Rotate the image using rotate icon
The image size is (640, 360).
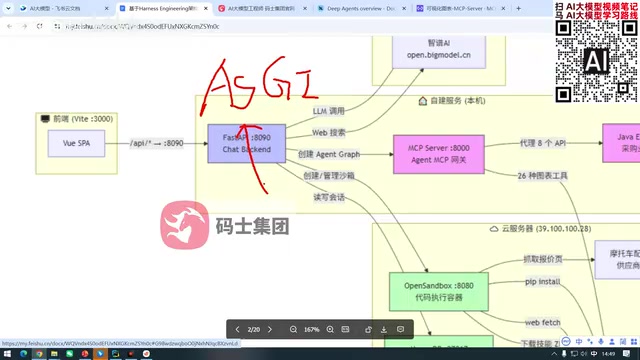coord(368,329)
